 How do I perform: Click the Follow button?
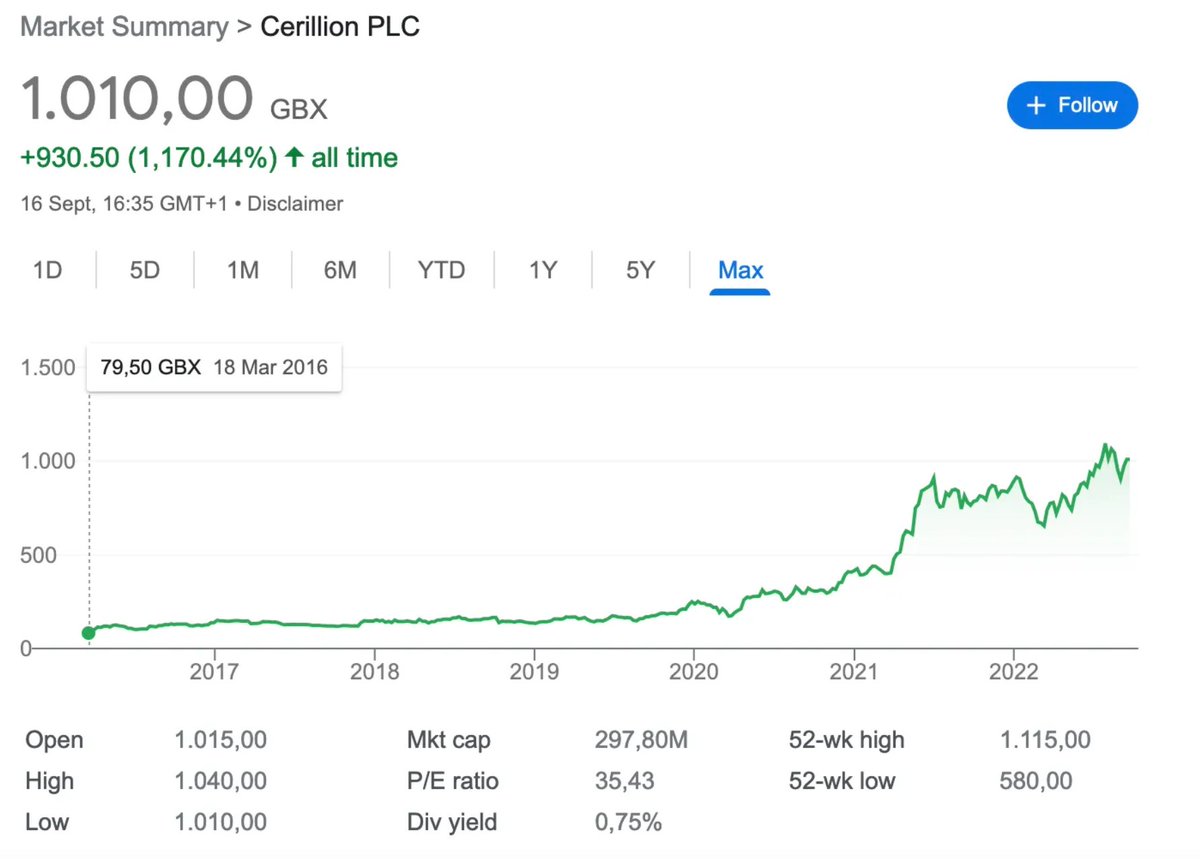tap(1072, 105)
